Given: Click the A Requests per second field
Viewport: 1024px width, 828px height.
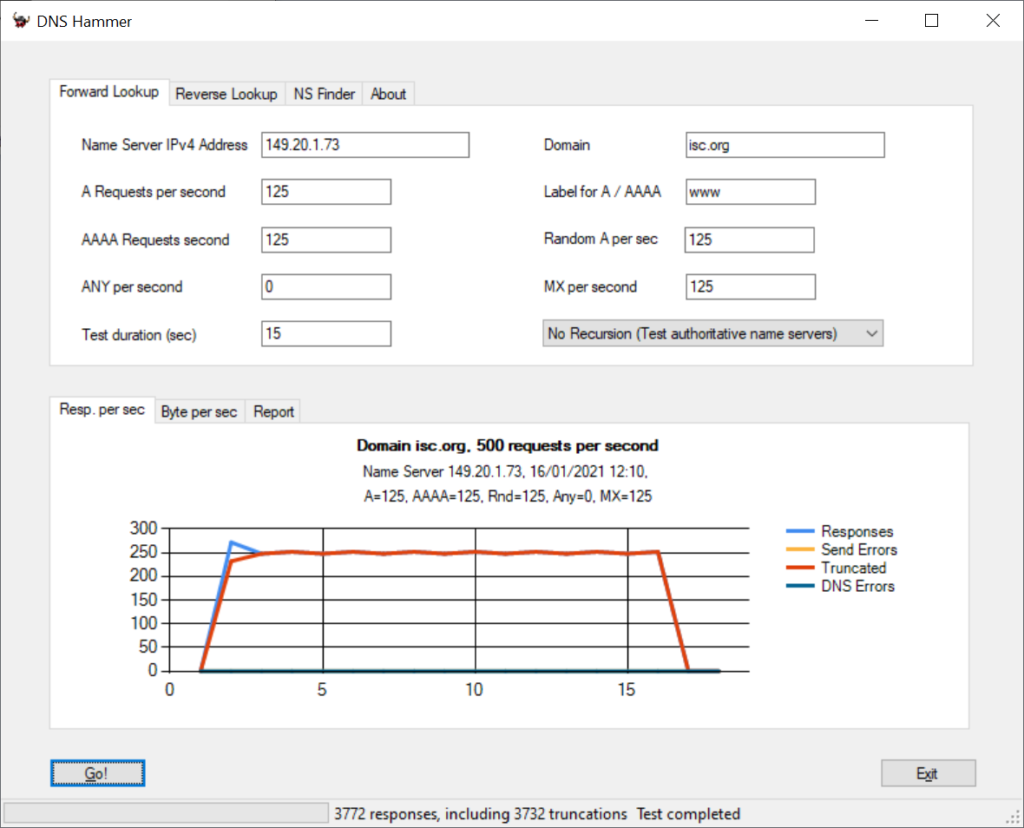Looking at the screenshot, I should (325, 191).
